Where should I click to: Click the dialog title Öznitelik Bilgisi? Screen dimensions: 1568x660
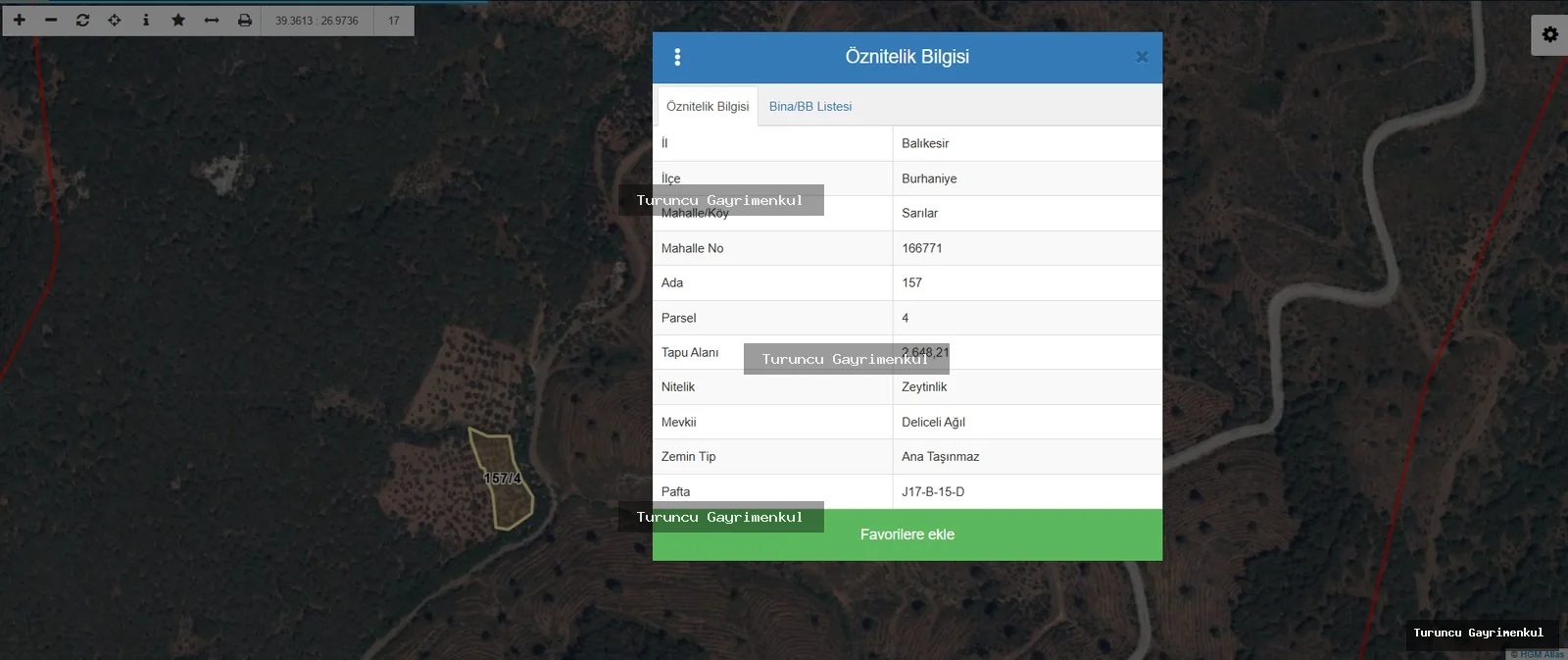click(907, 57)
